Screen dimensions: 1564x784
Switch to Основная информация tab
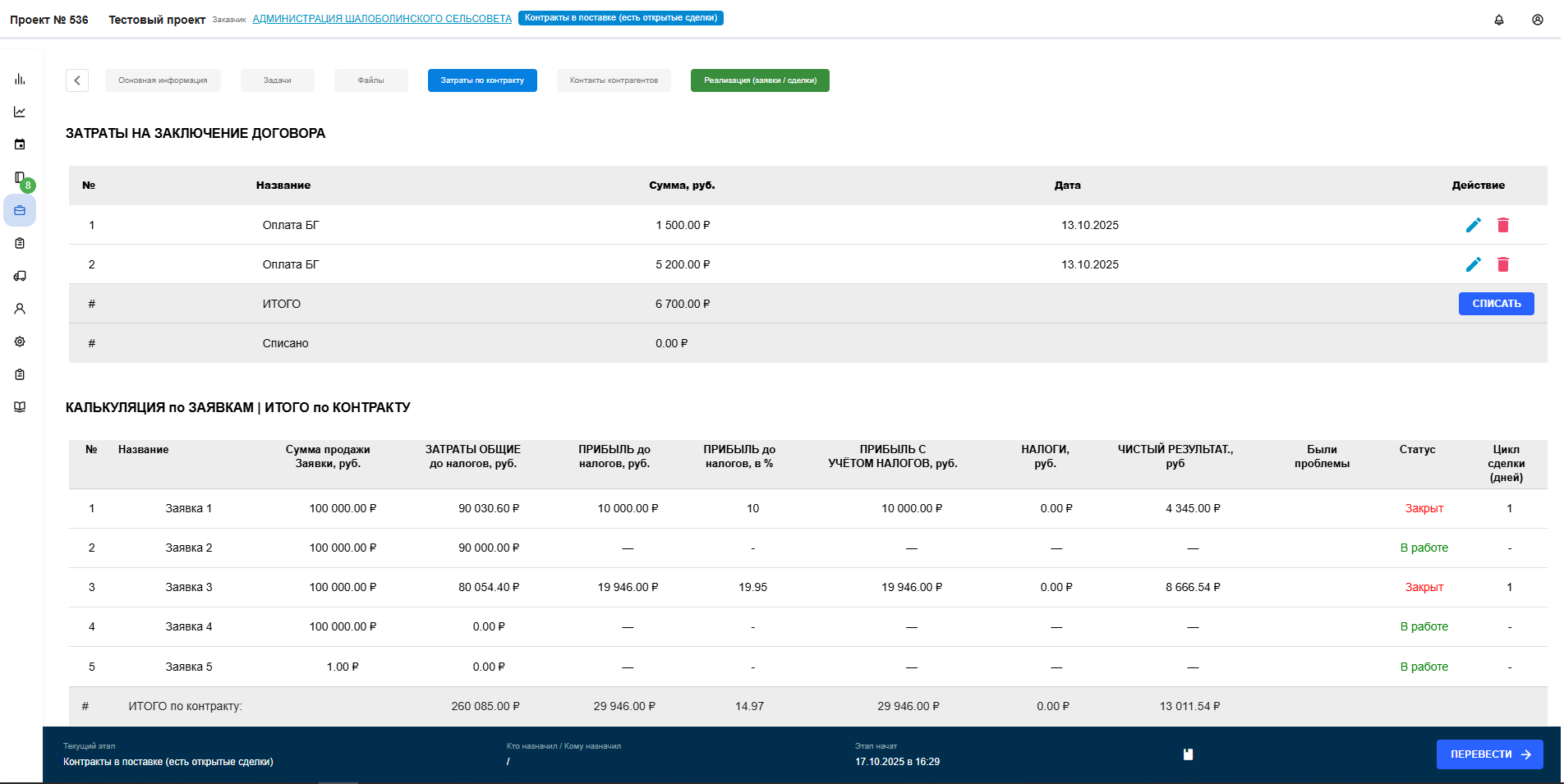point(163,80)
